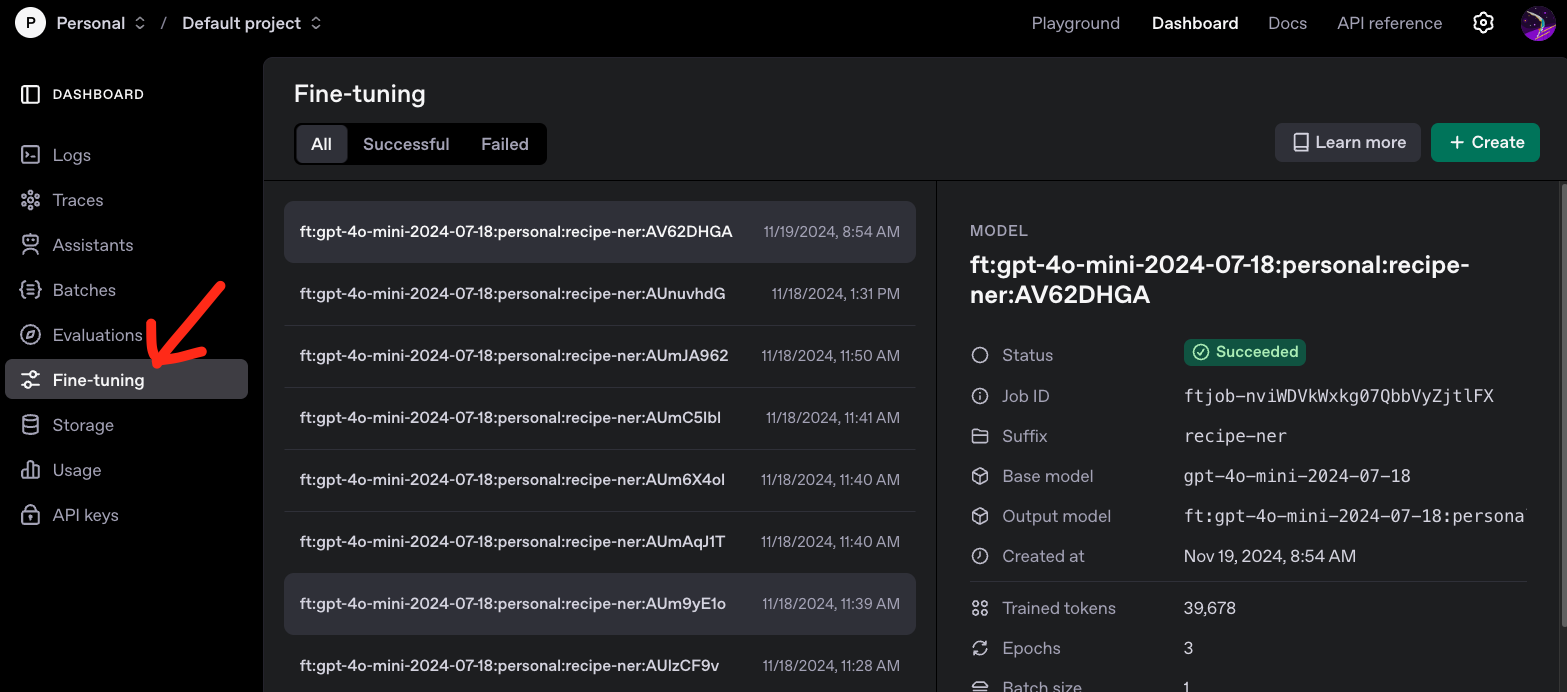
Task: Click the Succeeded status badge
Action: pyautogui.click(x=1245, y=352)
